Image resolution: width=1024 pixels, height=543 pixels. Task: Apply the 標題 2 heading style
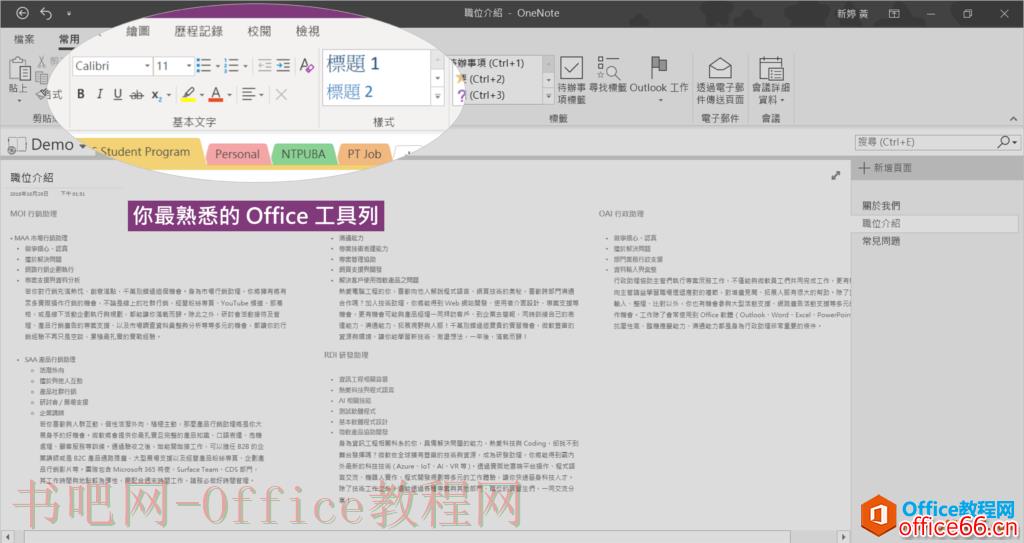349,92
